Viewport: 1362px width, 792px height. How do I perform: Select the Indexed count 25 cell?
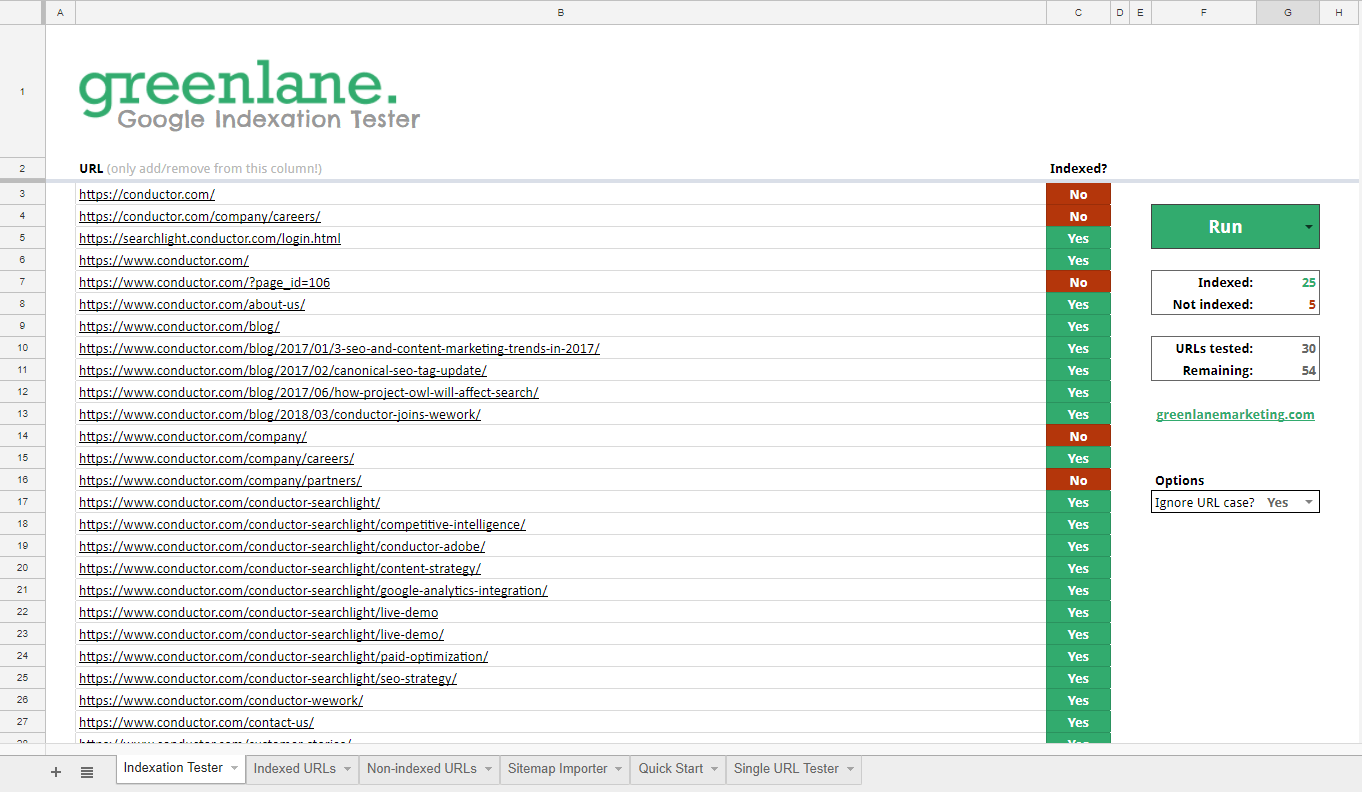[1287, 282]
